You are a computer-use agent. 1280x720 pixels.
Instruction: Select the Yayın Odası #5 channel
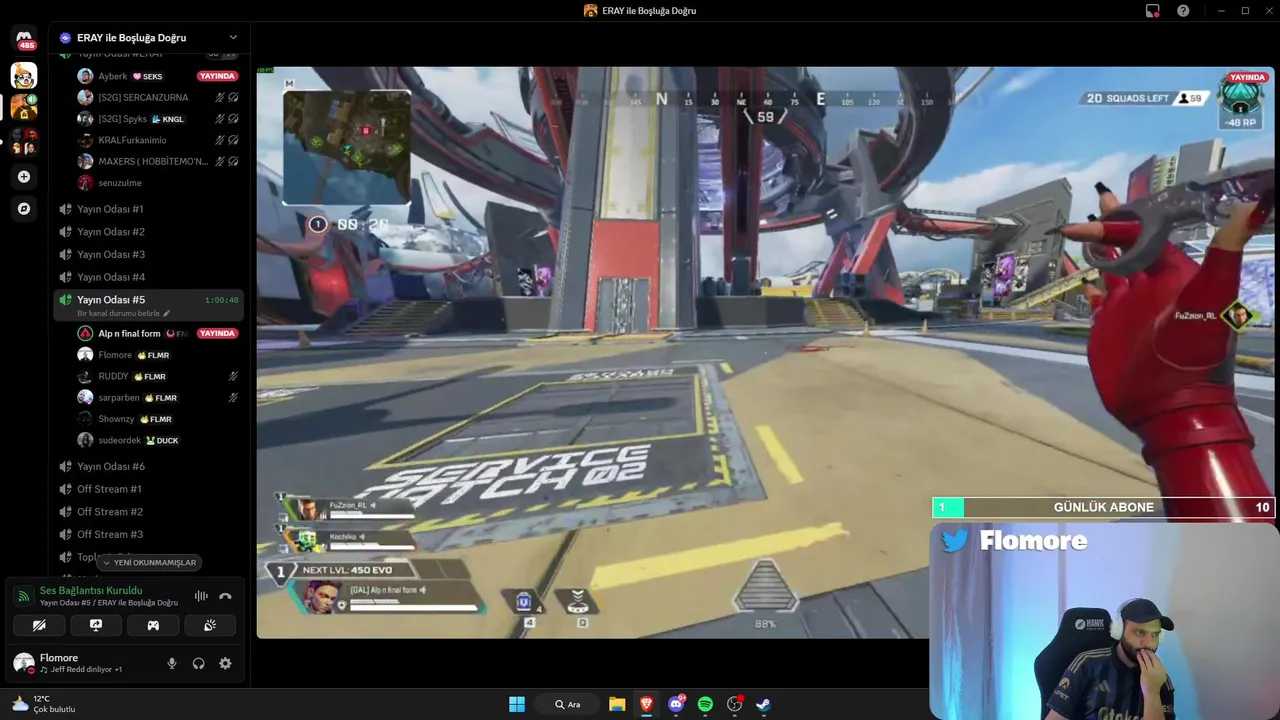(150, 305)
